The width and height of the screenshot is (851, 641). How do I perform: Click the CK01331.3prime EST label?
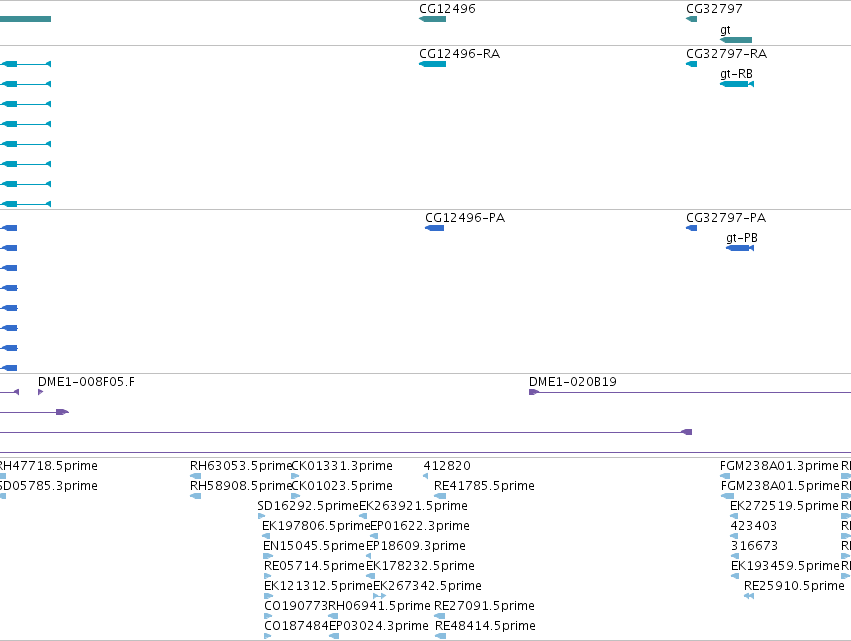click(x=342, y=466)
